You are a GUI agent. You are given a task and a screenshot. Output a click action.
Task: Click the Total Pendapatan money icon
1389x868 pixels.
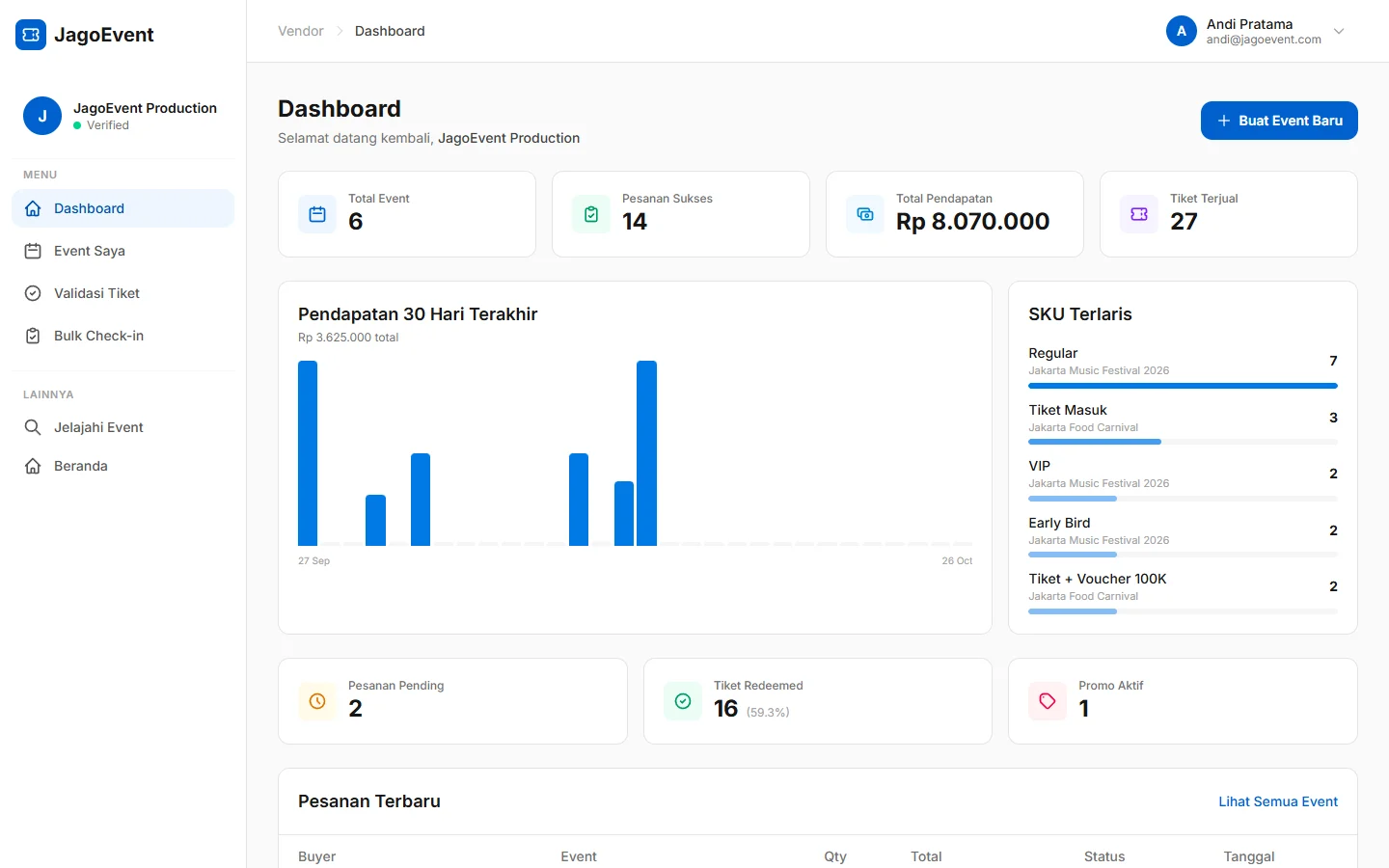865,214
